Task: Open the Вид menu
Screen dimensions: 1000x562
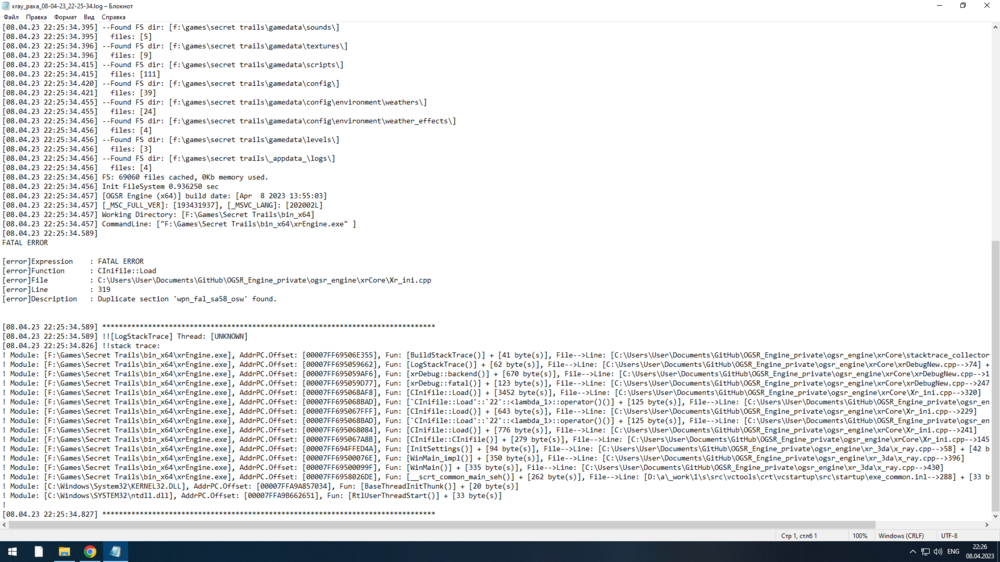Action: tap(89, 17)
